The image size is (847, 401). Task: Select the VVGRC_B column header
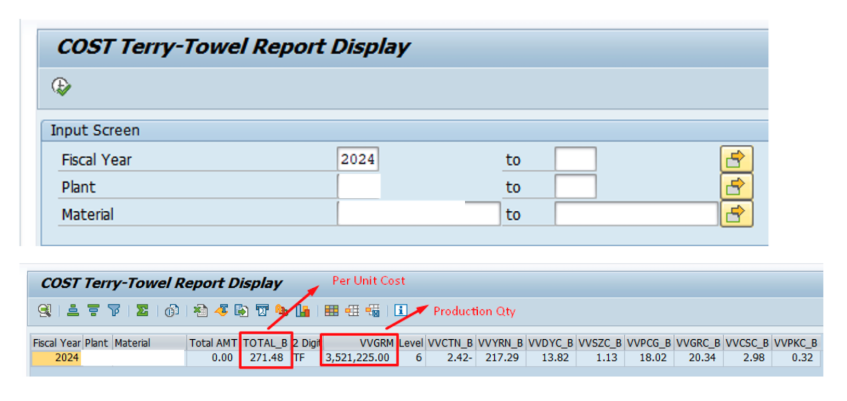699,343
